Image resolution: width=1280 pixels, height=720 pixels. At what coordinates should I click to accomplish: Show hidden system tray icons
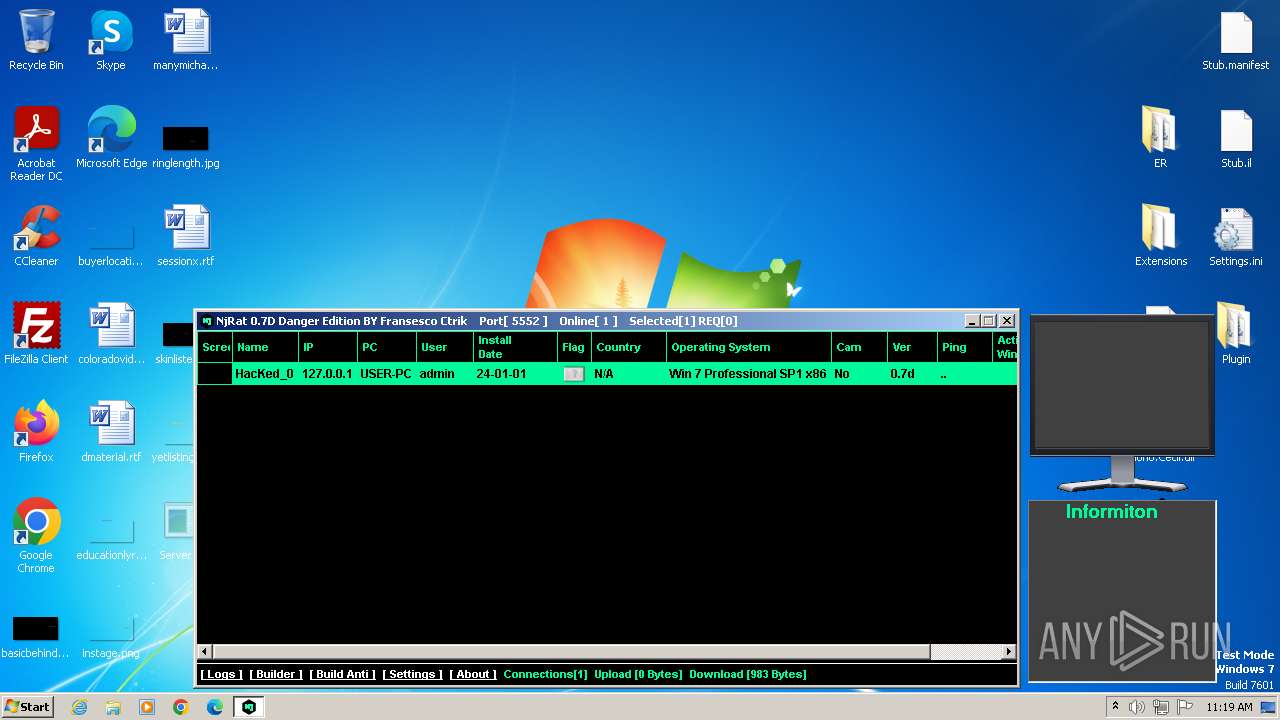pos(1115,707)
